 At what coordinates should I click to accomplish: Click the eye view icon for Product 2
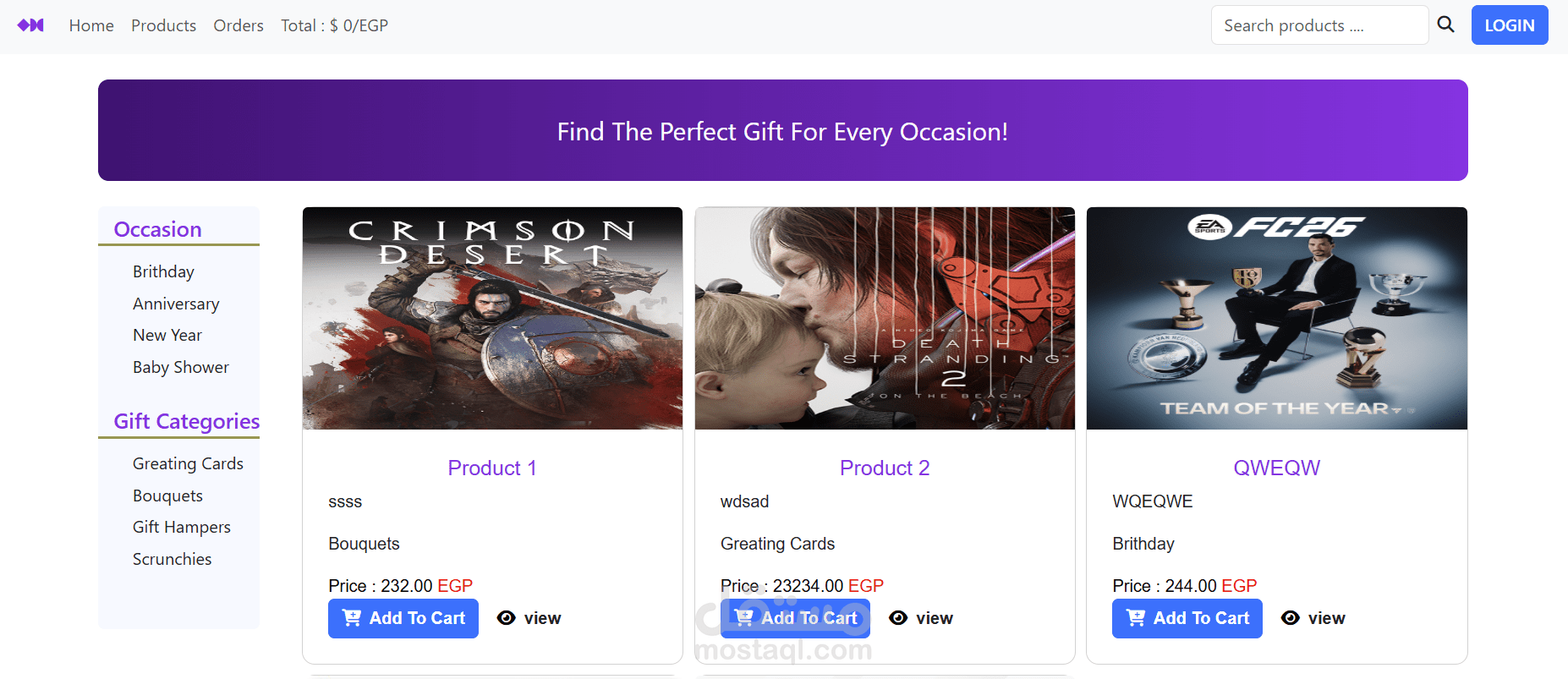pyautogui.click(x=898, y=618)
